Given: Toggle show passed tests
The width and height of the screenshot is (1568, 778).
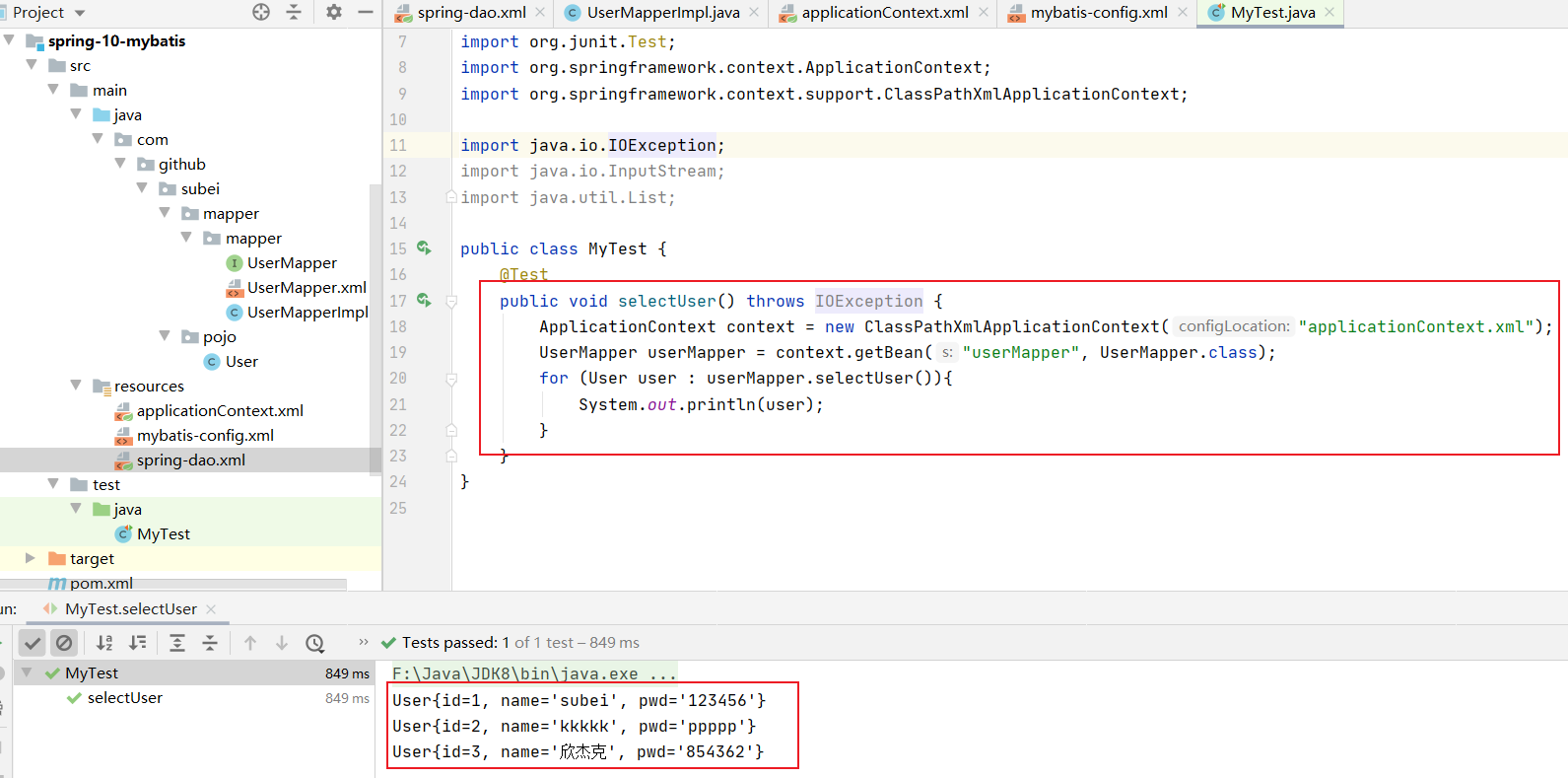Looking at the screenshot, I should (x=33, y=643).
